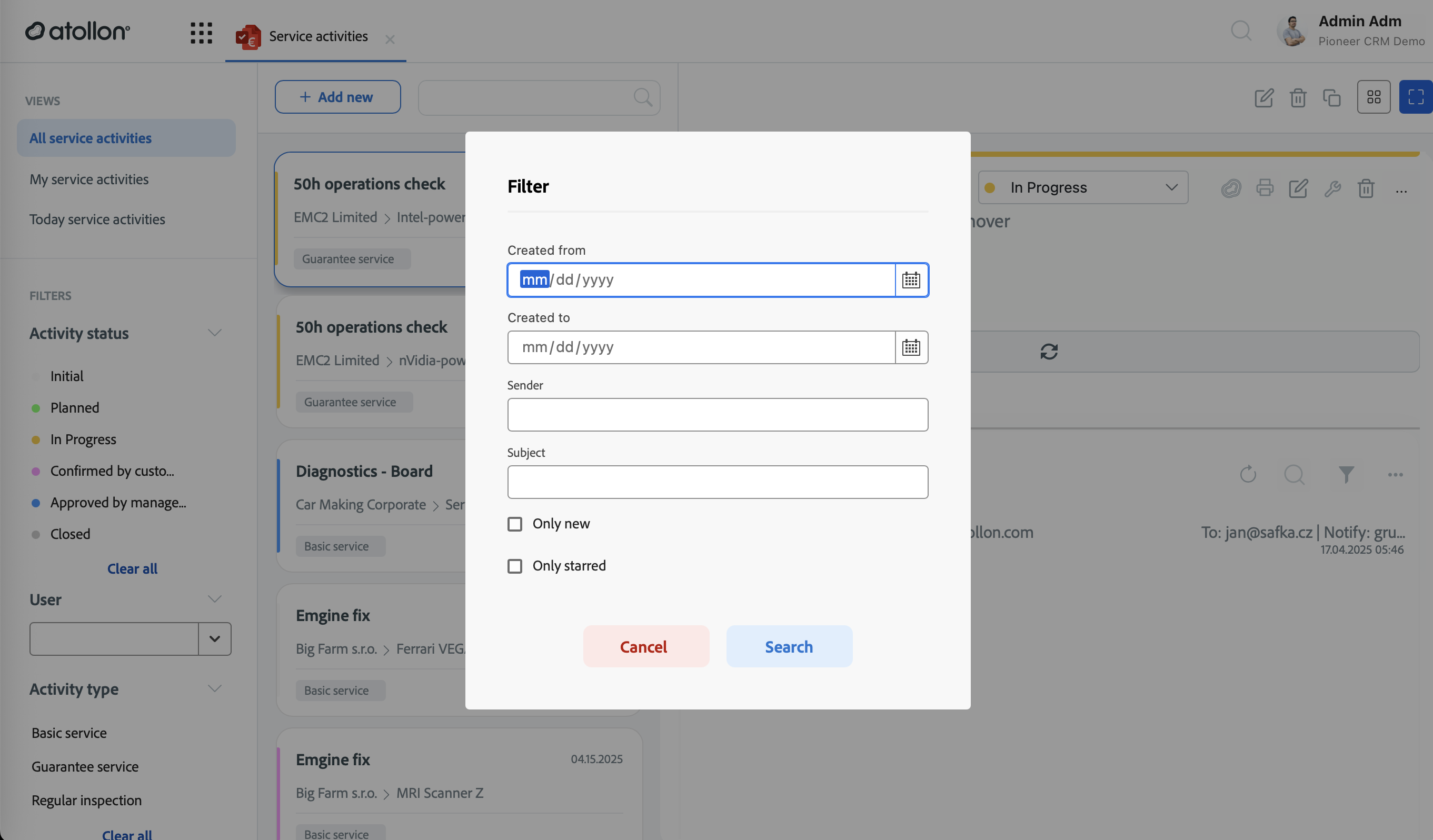Click the User filter text field
The image size is (1433, 840).
click(114, 639)
